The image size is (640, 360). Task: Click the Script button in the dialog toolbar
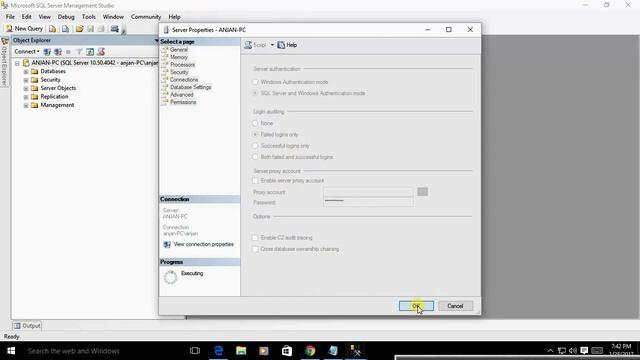(x=256, y=45)
